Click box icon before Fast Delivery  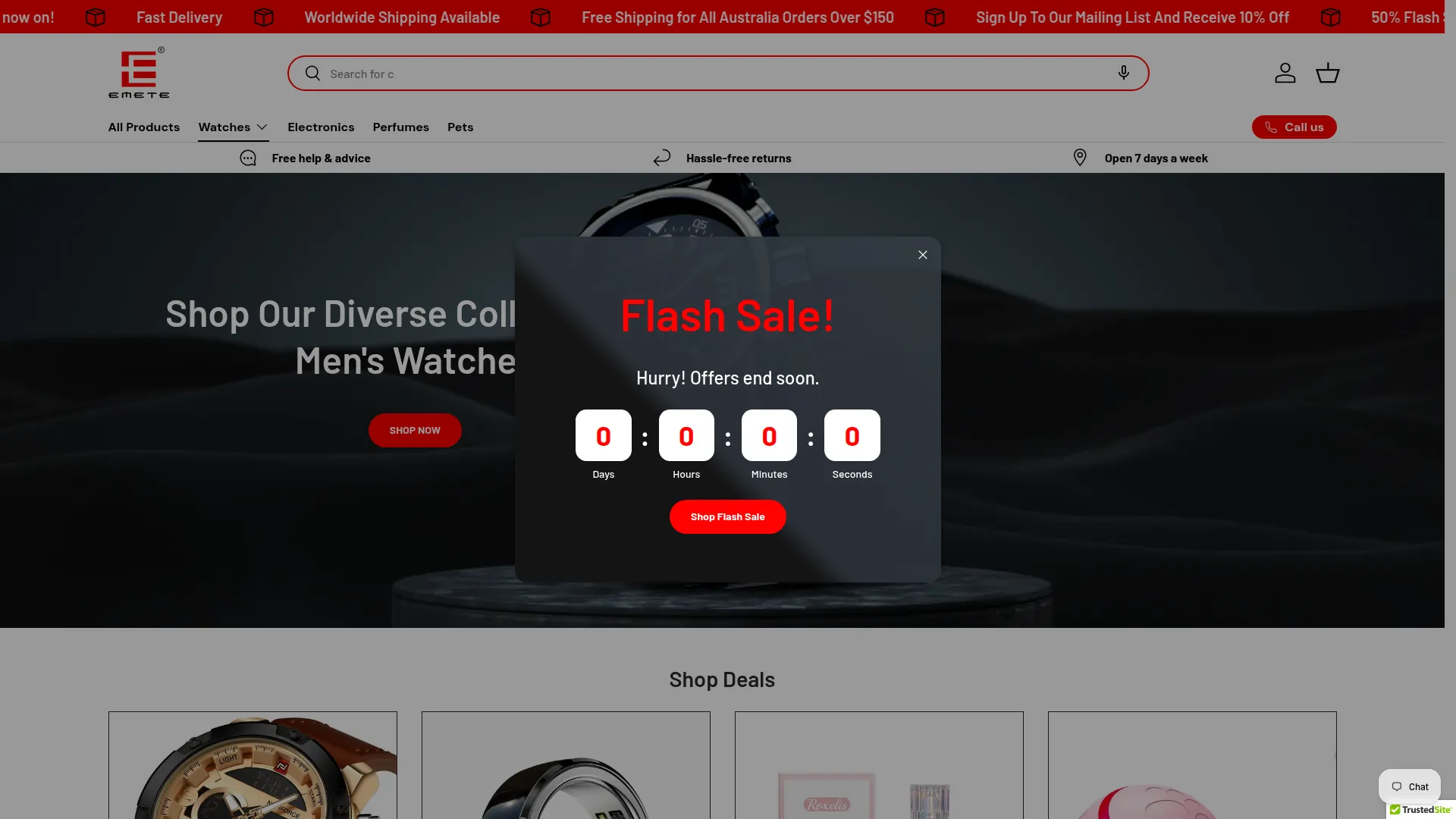pyautogui.click(x=96, y=17)
